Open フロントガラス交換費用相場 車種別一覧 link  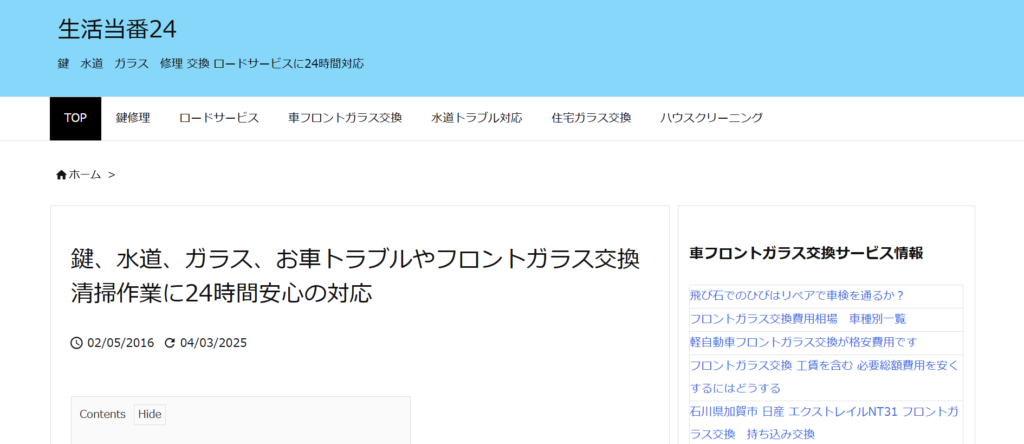(797, 319)
